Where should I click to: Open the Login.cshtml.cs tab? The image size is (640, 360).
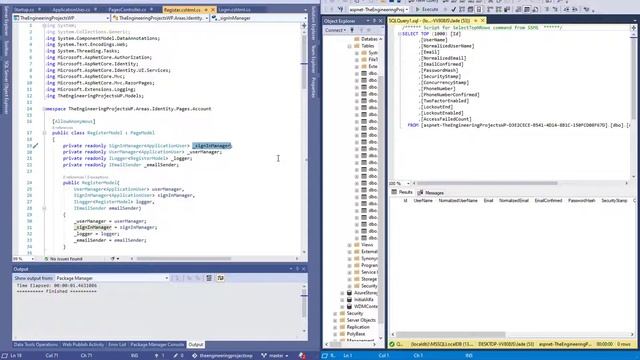[234, 9]
